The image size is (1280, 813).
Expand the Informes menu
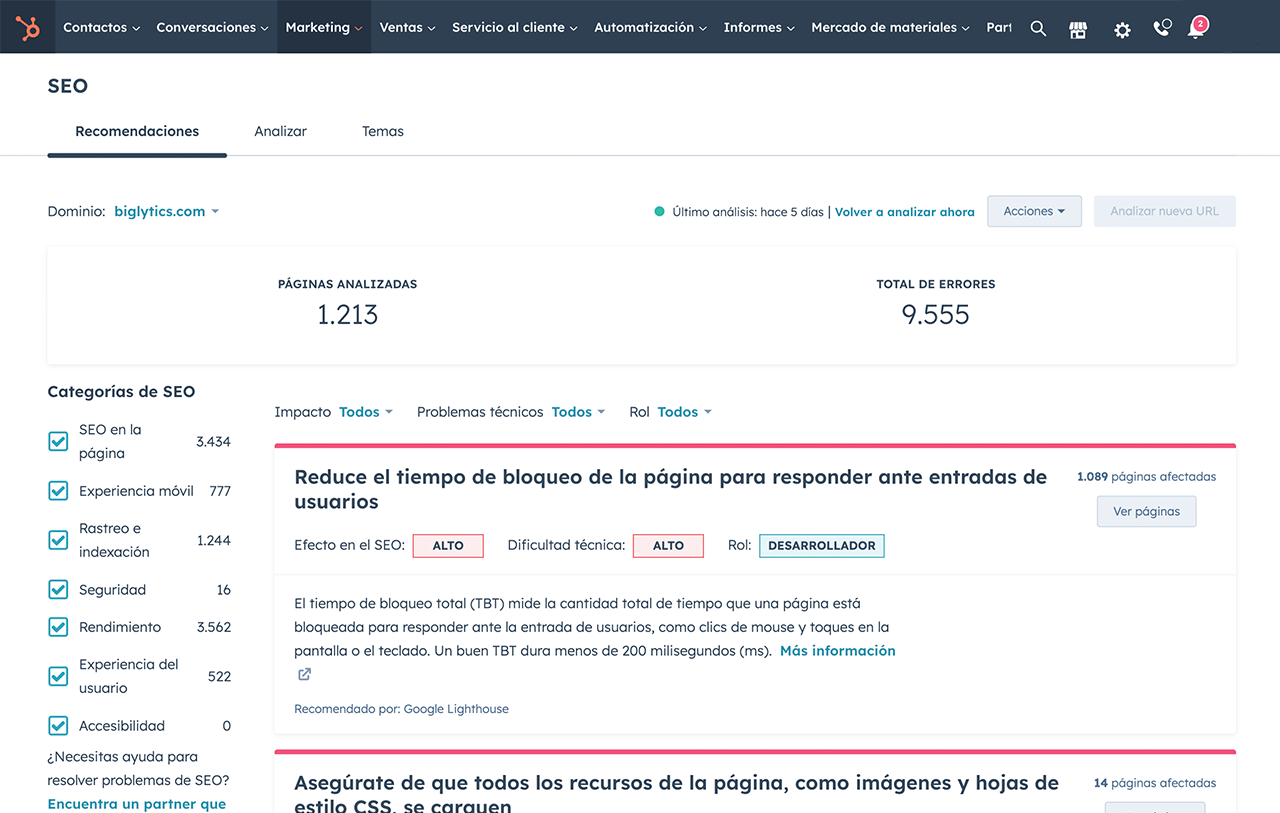[759, 28]
